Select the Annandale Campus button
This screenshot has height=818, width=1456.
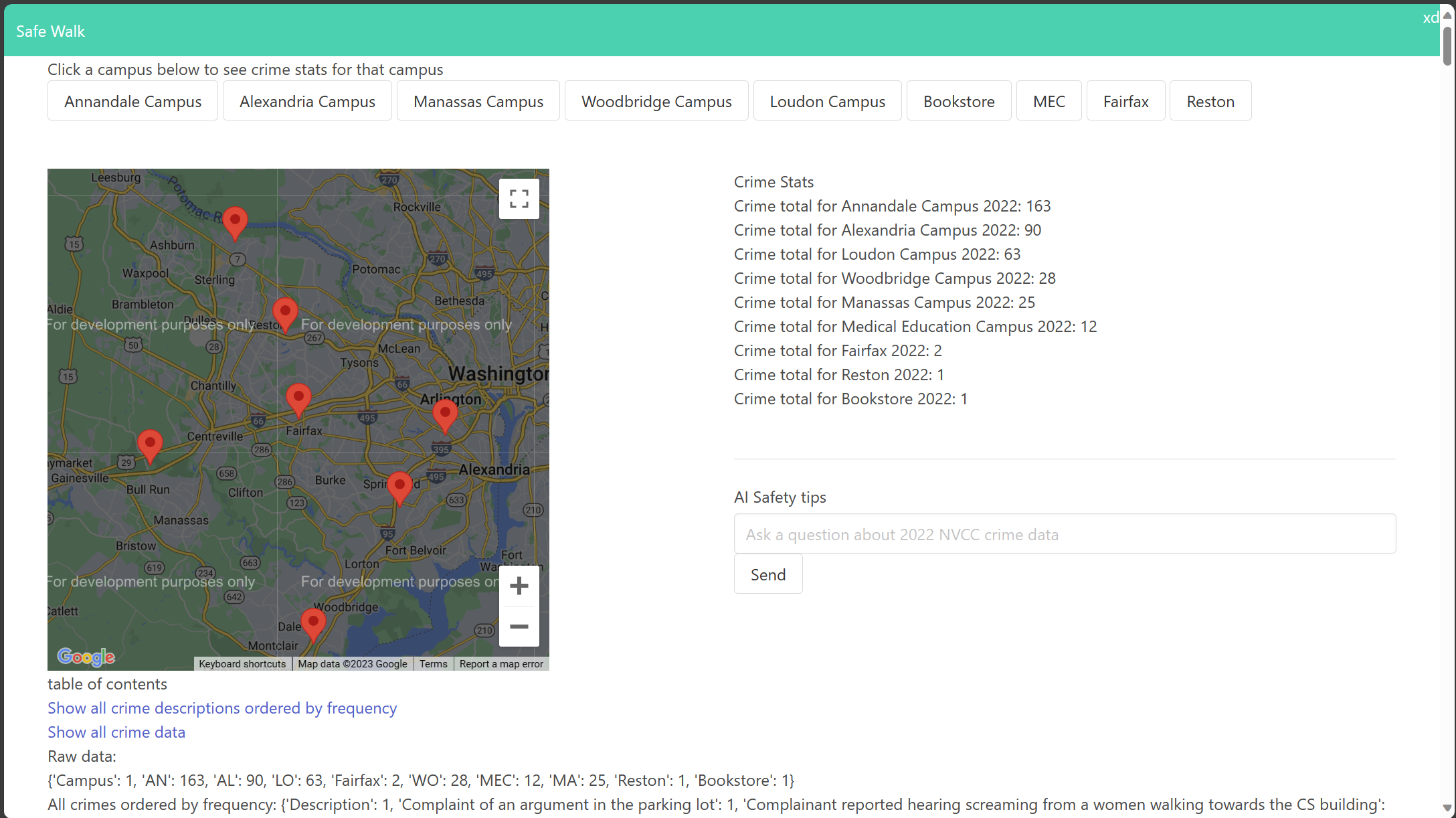(x=132, y=101)
